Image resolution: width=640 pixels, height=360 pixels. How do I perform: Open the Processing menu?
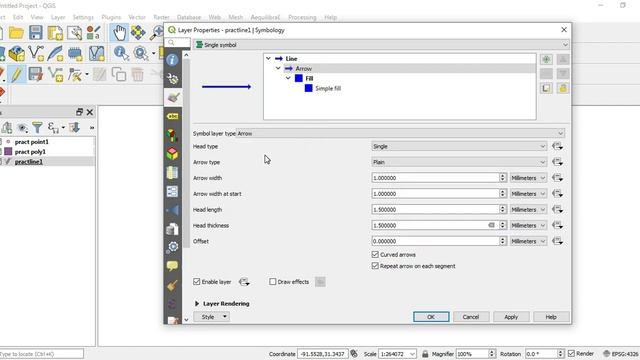coord(302,17)
